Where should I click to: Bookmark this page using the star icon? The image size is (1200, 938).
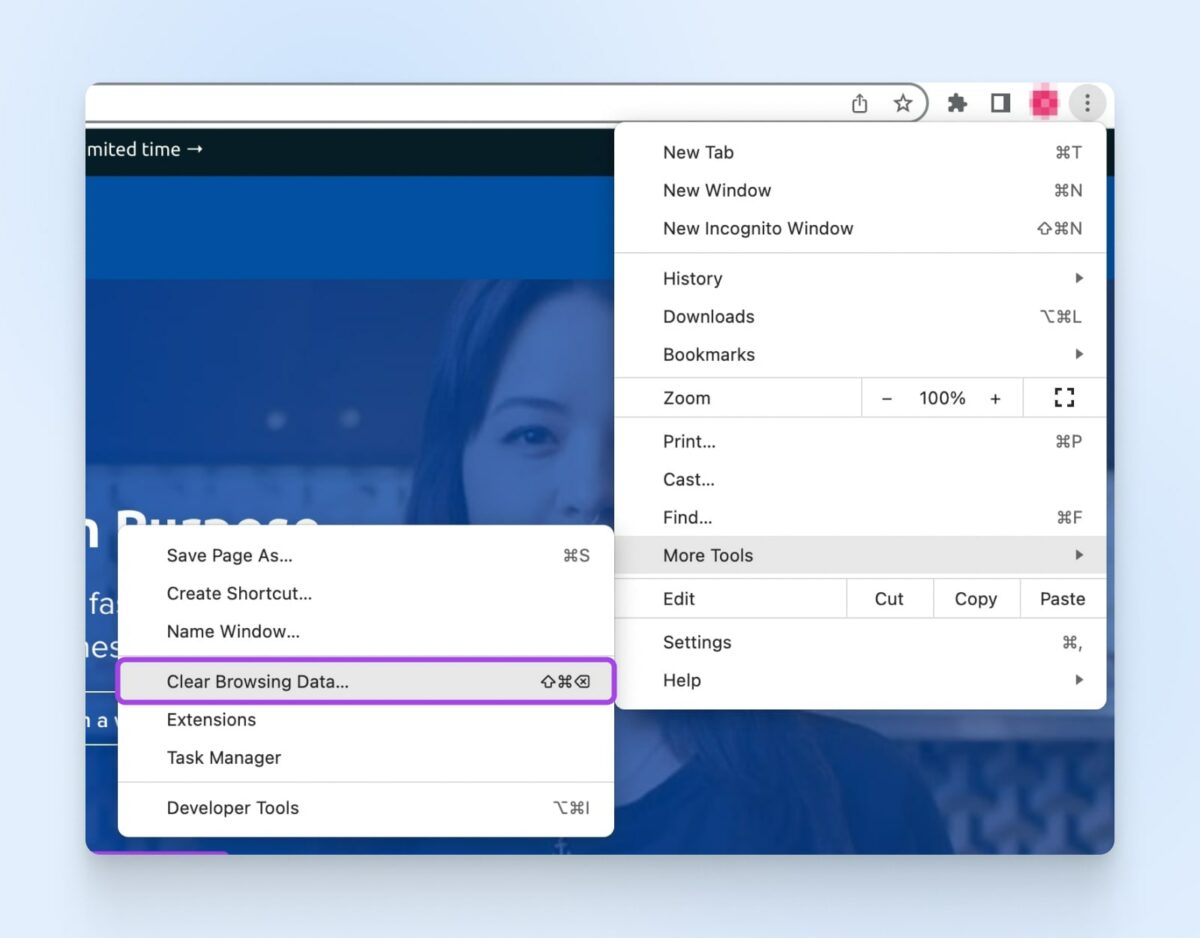[x=903, y=103]
